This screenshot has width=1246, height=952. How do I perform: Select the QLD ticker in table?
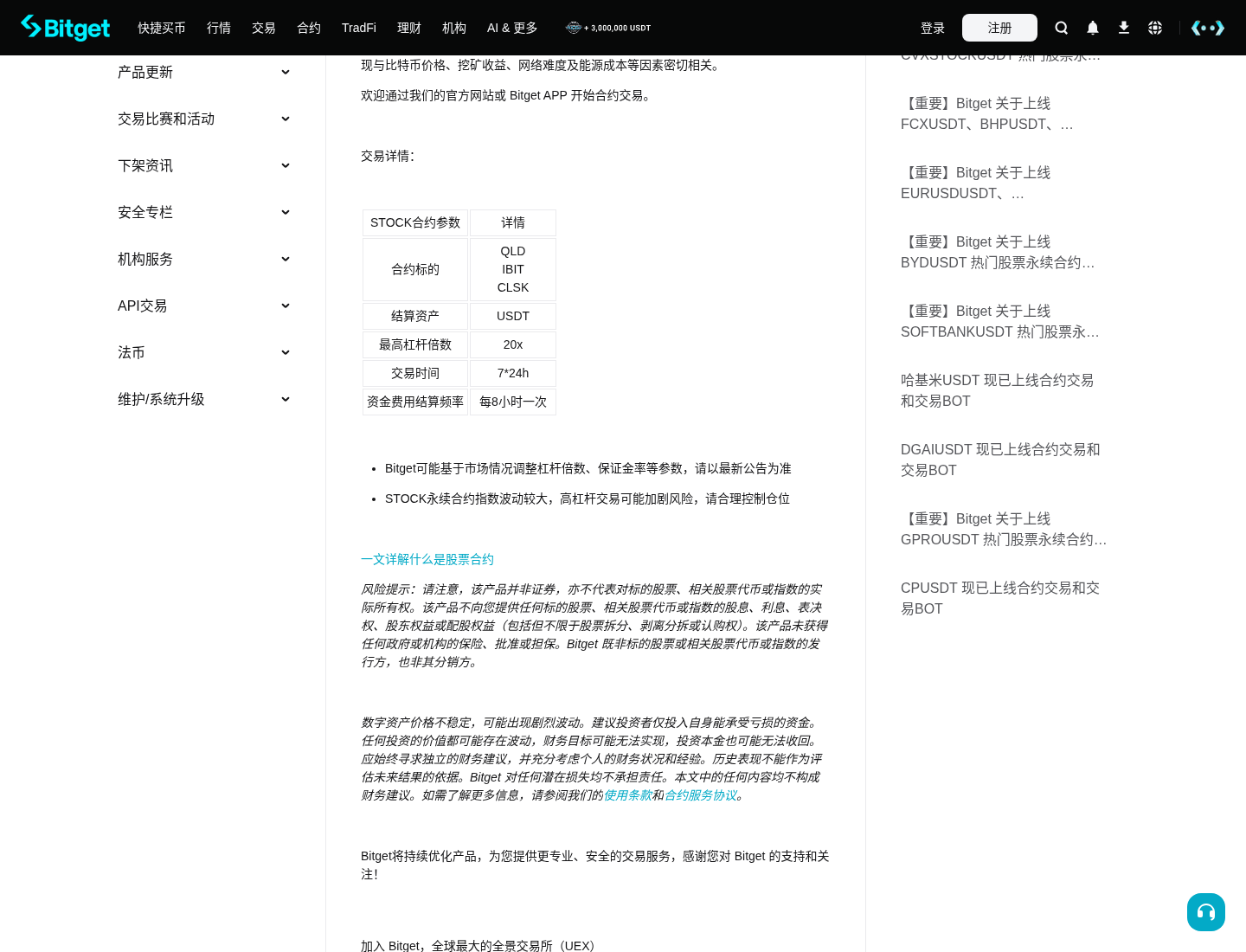[513, 251]
